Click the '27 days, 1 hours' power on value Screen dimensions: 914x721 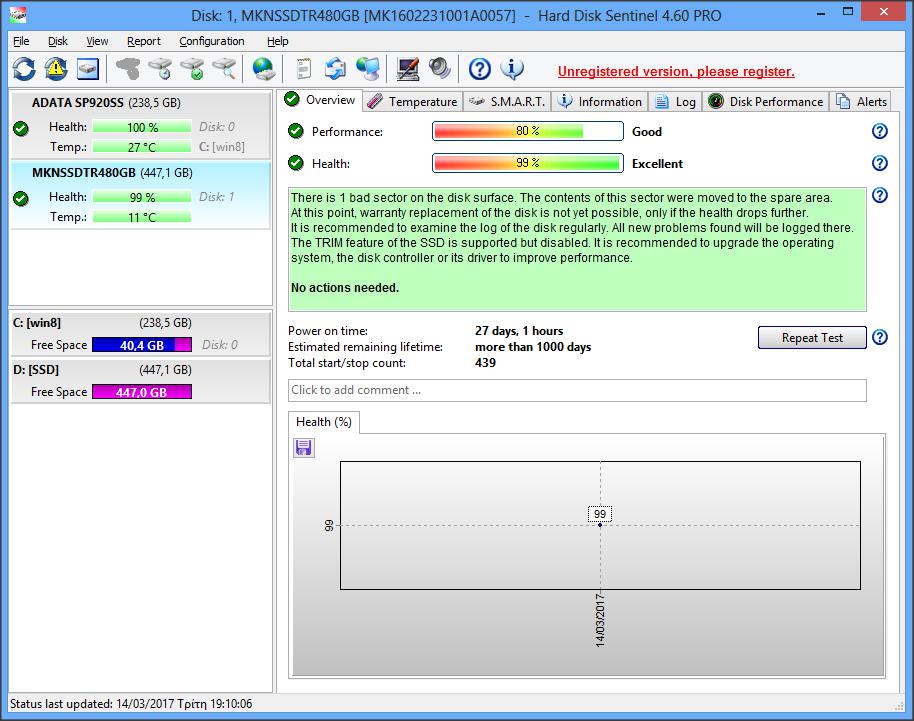[x=519, y=330]
